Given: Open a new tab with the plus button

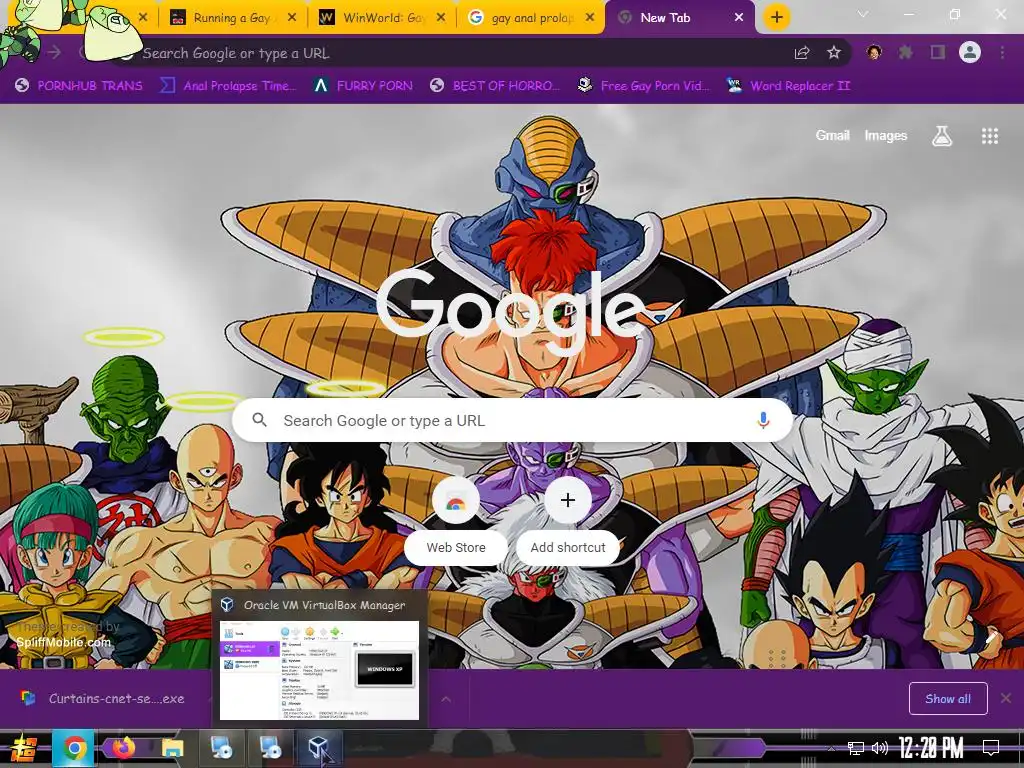Looking at the screenshot, I should [x=776, y=17].
